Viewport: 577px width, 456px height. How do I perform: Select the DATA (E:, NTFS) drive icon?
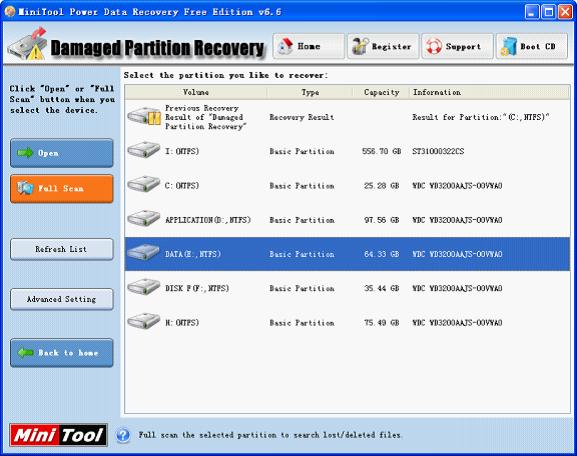[144, 253]
